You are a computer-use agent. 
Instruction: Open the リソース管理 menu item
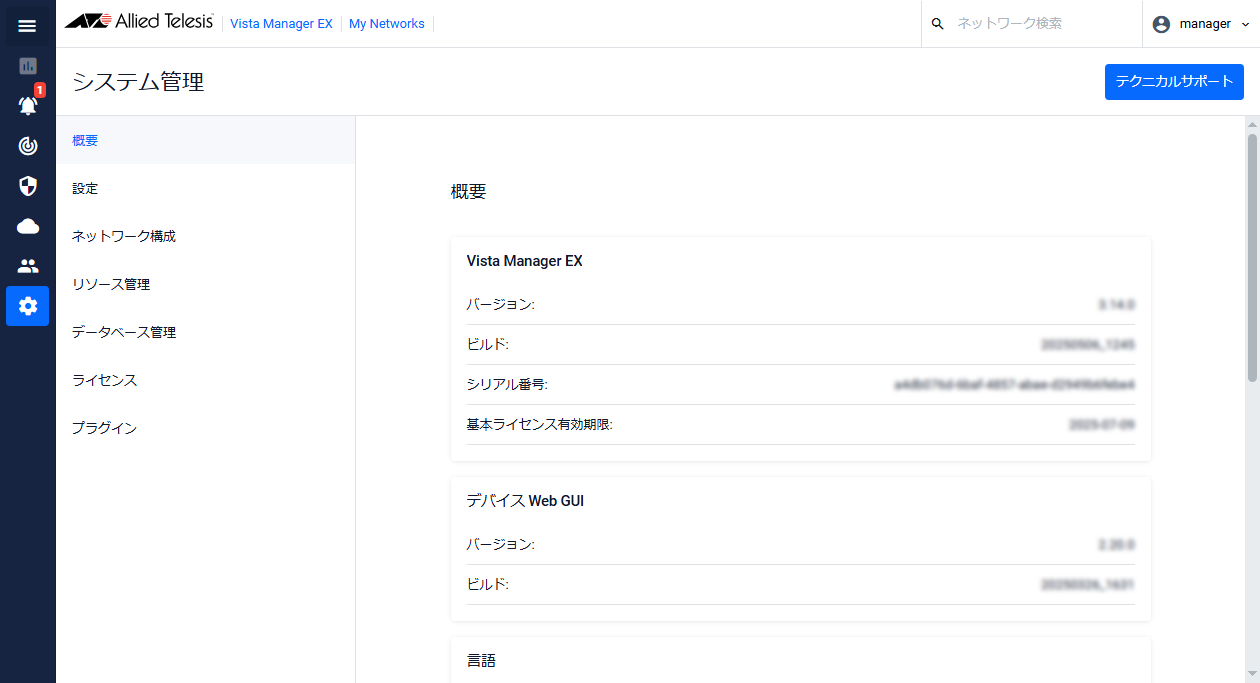click(205, 284)
